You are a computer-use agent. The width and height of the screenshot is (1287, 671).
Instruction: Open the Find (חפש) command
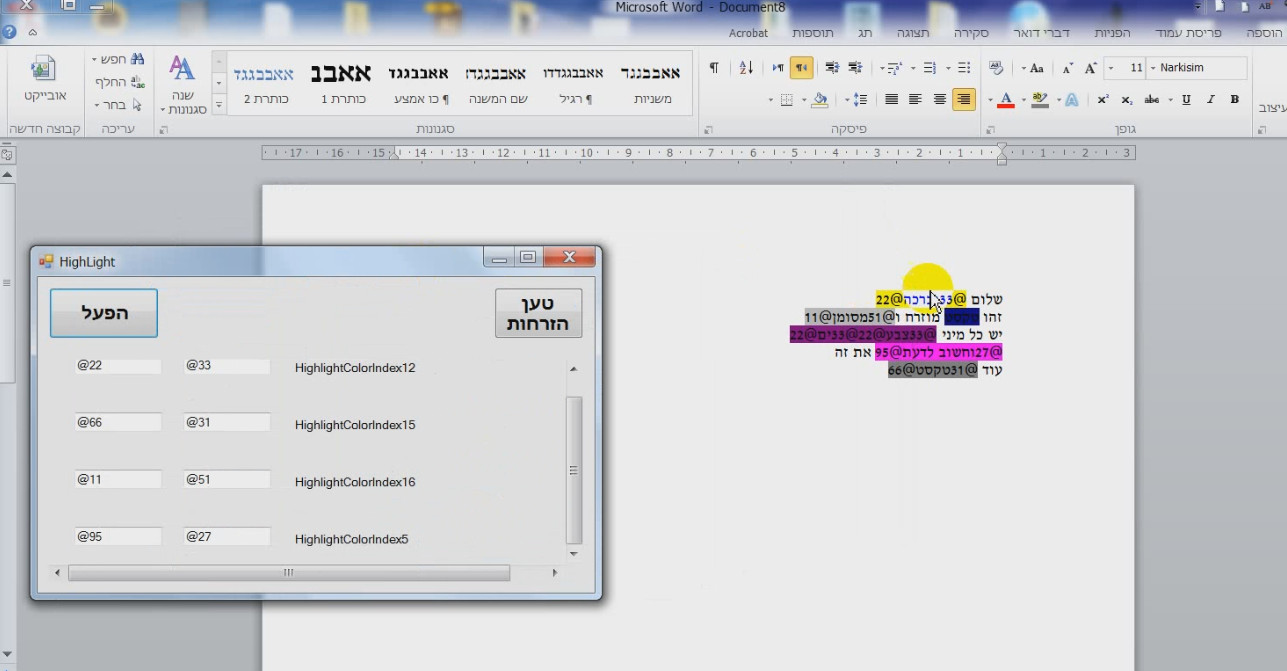click(120, 59)
